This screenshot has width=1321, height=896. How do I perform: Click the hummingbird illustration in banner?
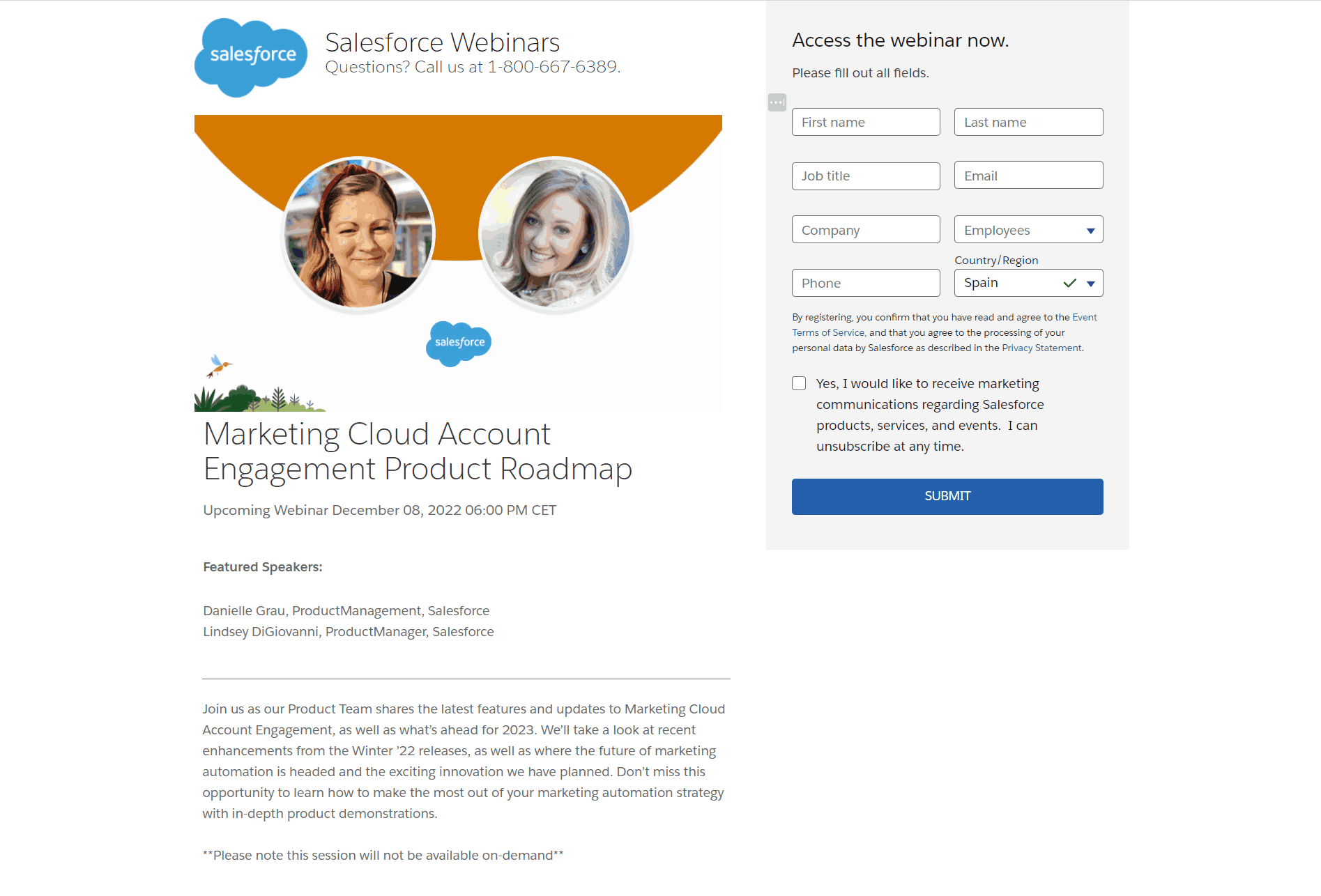219,365
